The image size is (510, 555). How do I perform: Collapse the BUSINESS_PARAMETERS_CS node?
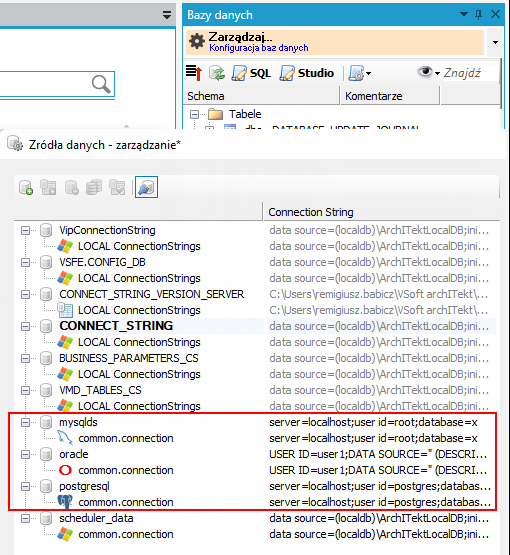(25, 358)
